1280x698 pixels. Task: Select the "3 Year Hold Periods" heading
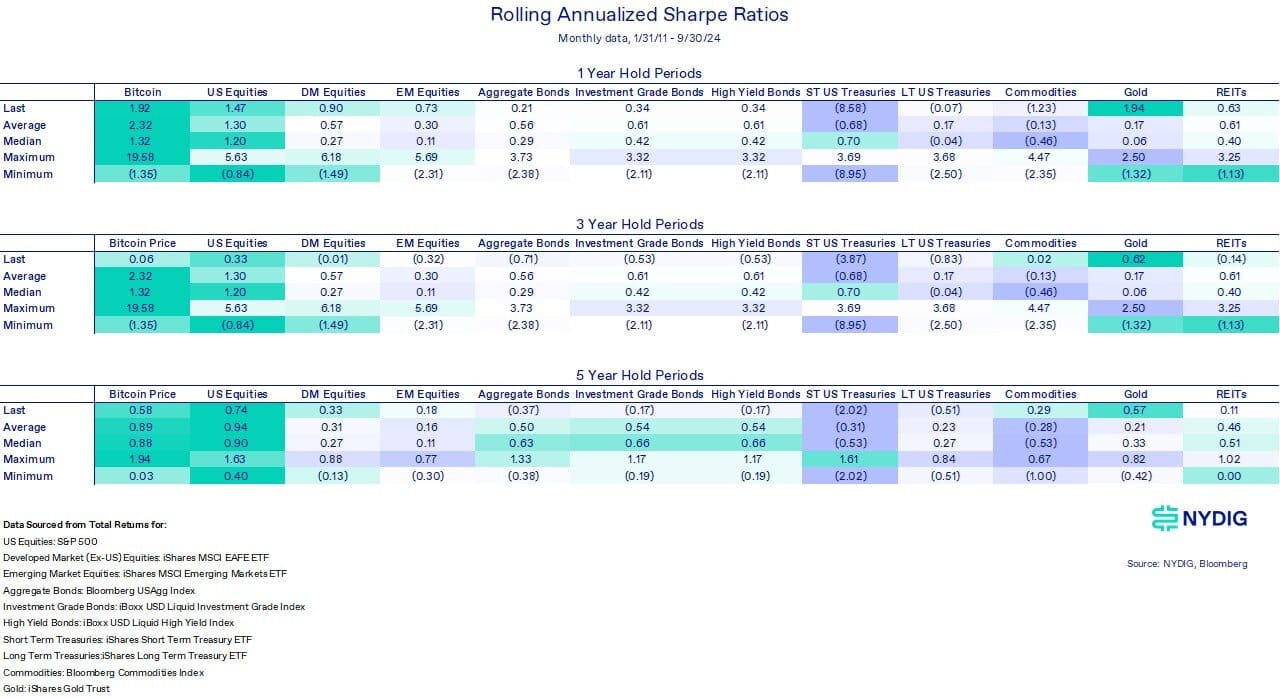(x=640, y=224)
